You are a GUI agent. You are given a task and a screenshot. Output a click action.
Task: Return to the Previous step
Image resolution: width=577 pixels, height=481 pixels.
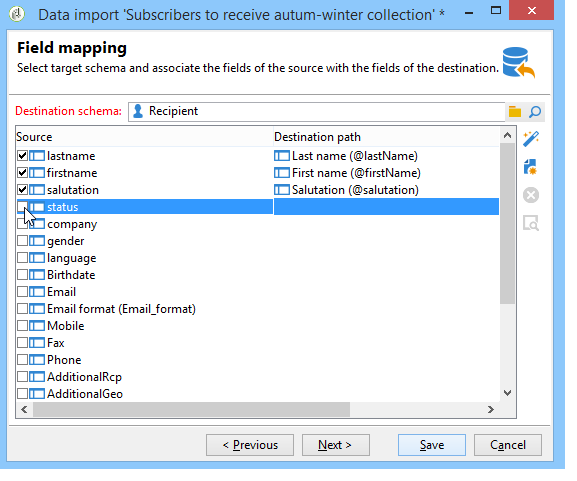[250, 445]
